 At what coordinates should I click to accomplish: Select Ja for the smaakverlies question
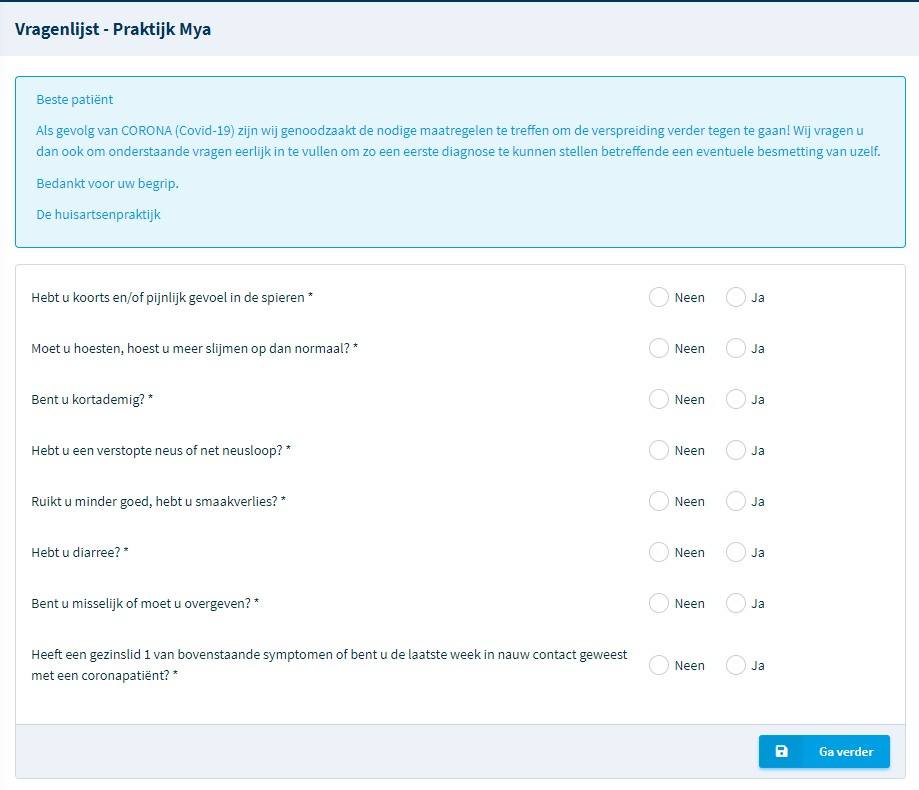(737, 501)
